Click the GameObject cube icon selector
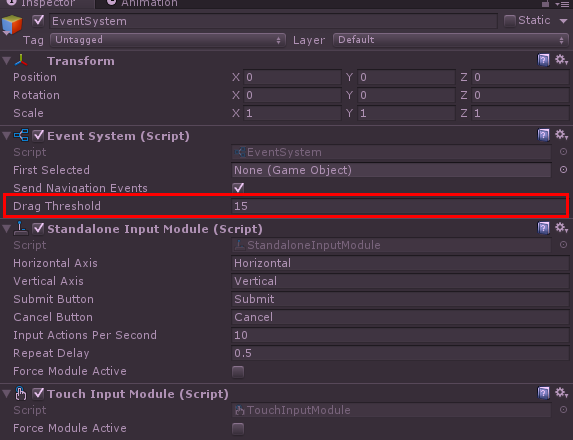573x440 pixels. point(12,25)
